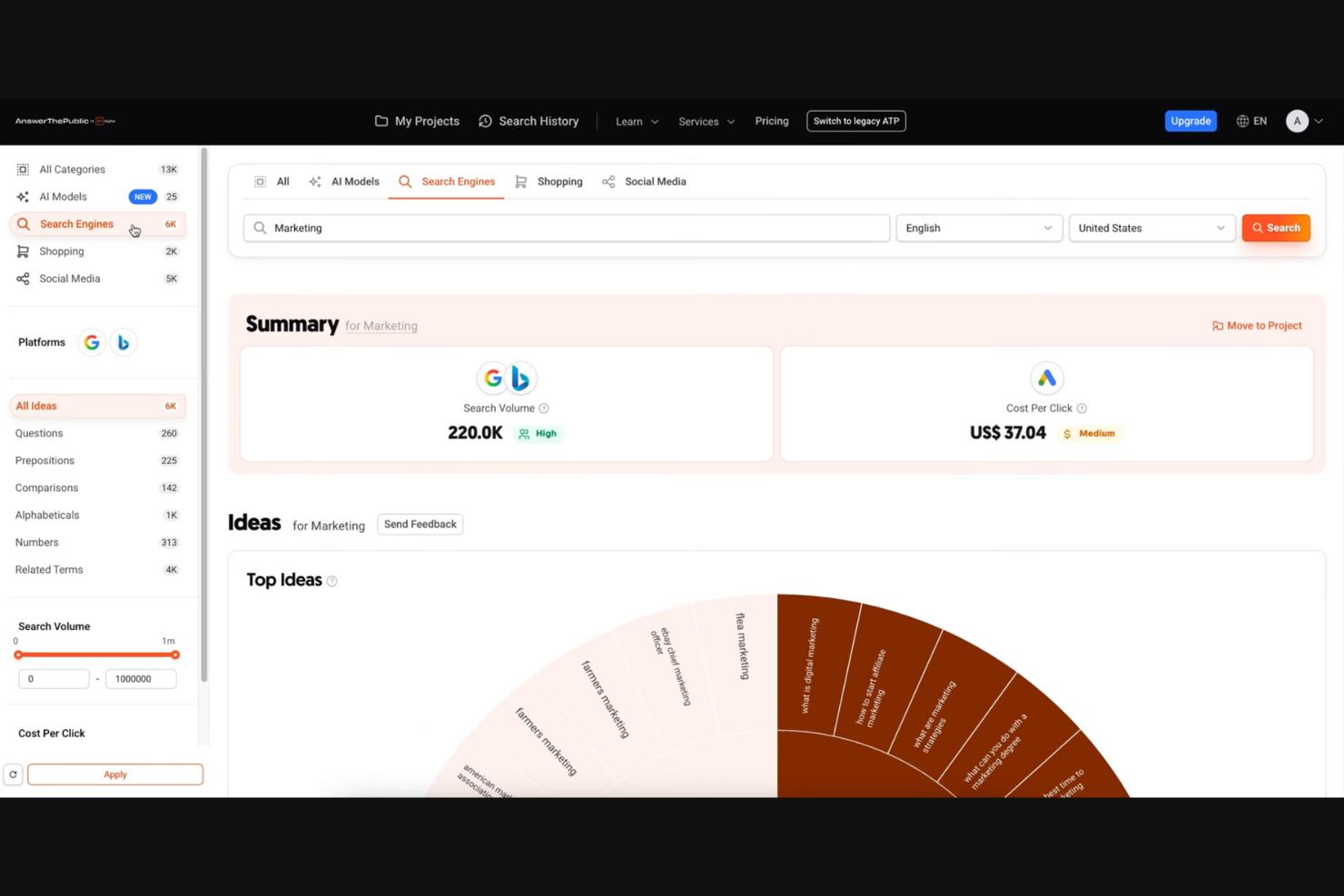Filter ideas by Alphabeticals
Image resolution: width=1344 pixels, height=896 pixels.
pyautogui.click(x=97, y=515)
